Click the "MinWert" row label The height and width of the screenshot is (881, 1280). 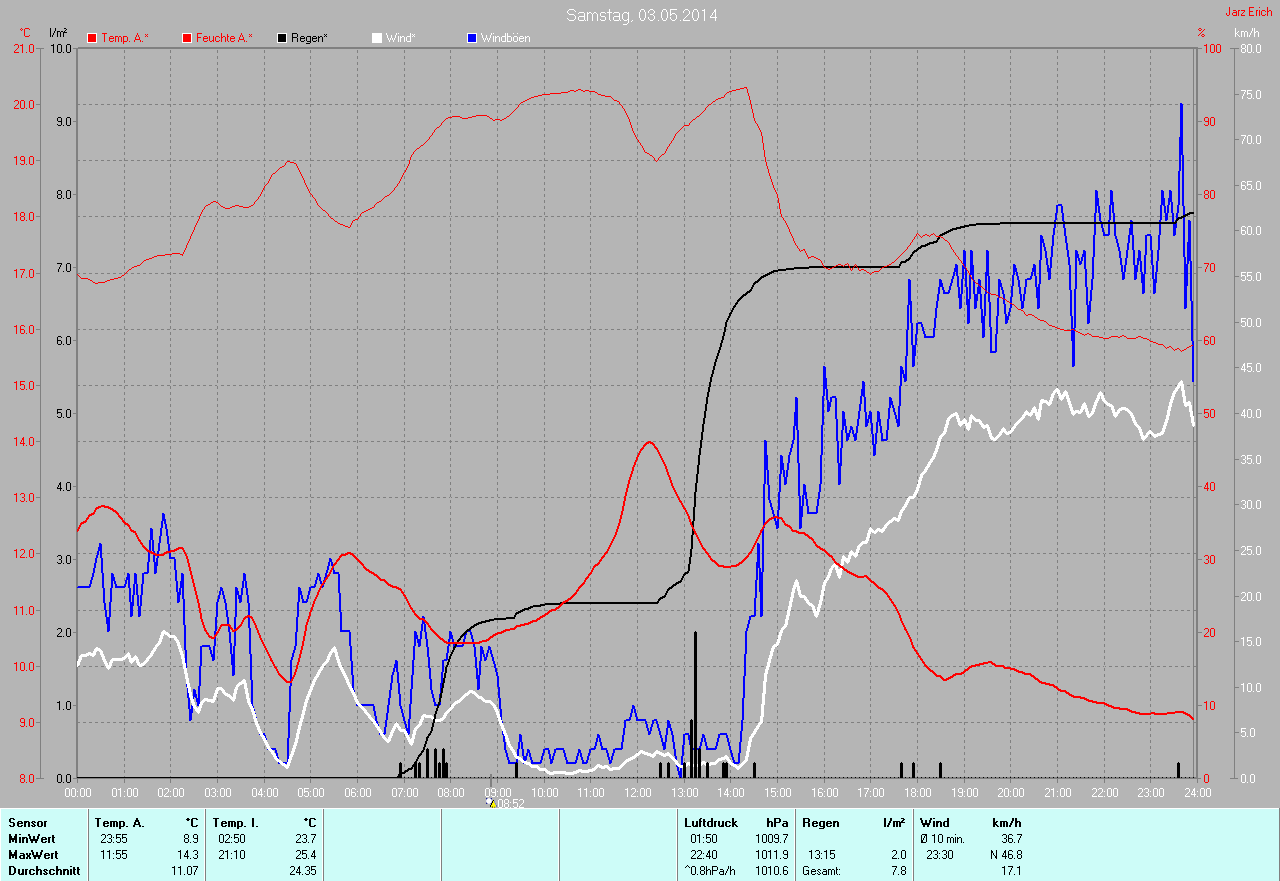31,839
